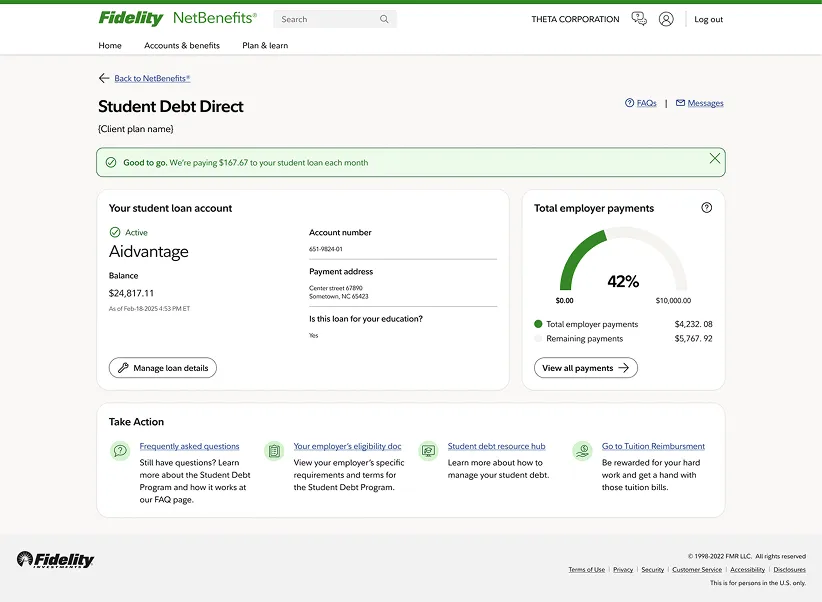Click the 42% progress gauge
The width and height of the screenshot is (822, 602).
tap(623, 260)
